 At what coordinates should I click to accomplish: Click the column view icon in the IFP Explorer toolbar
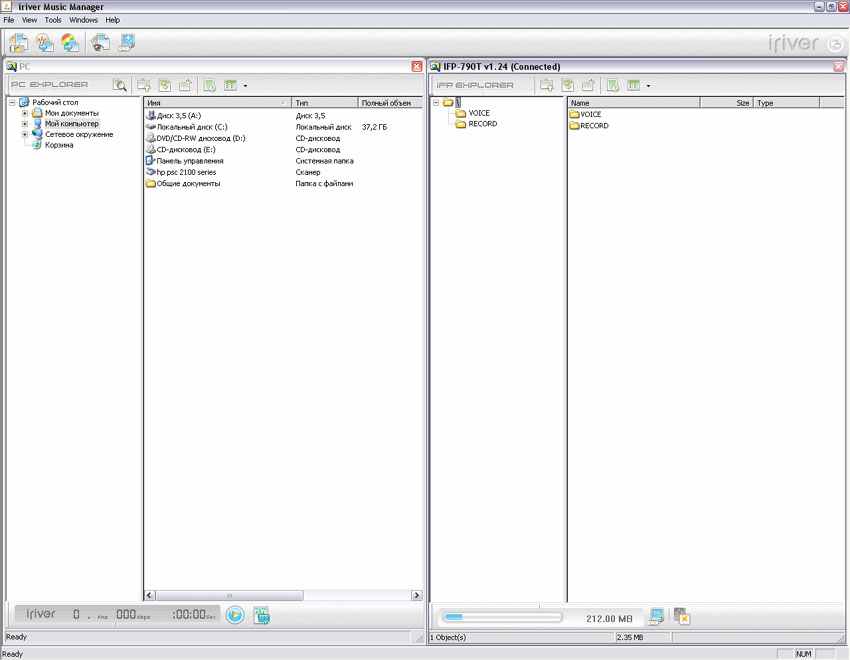tap(633, 85)
